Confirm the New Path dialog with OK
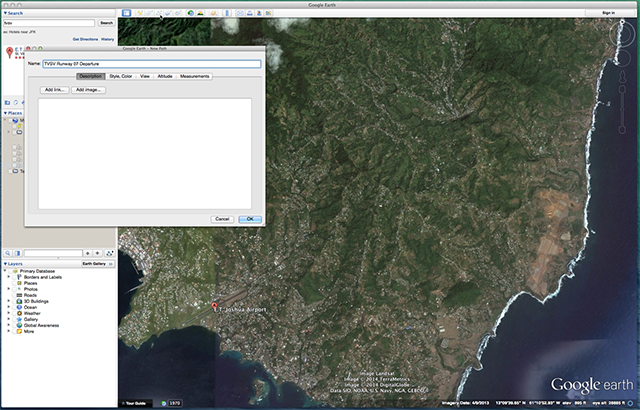The width and height of the screenshot is (640, 410). pos(250,219)
